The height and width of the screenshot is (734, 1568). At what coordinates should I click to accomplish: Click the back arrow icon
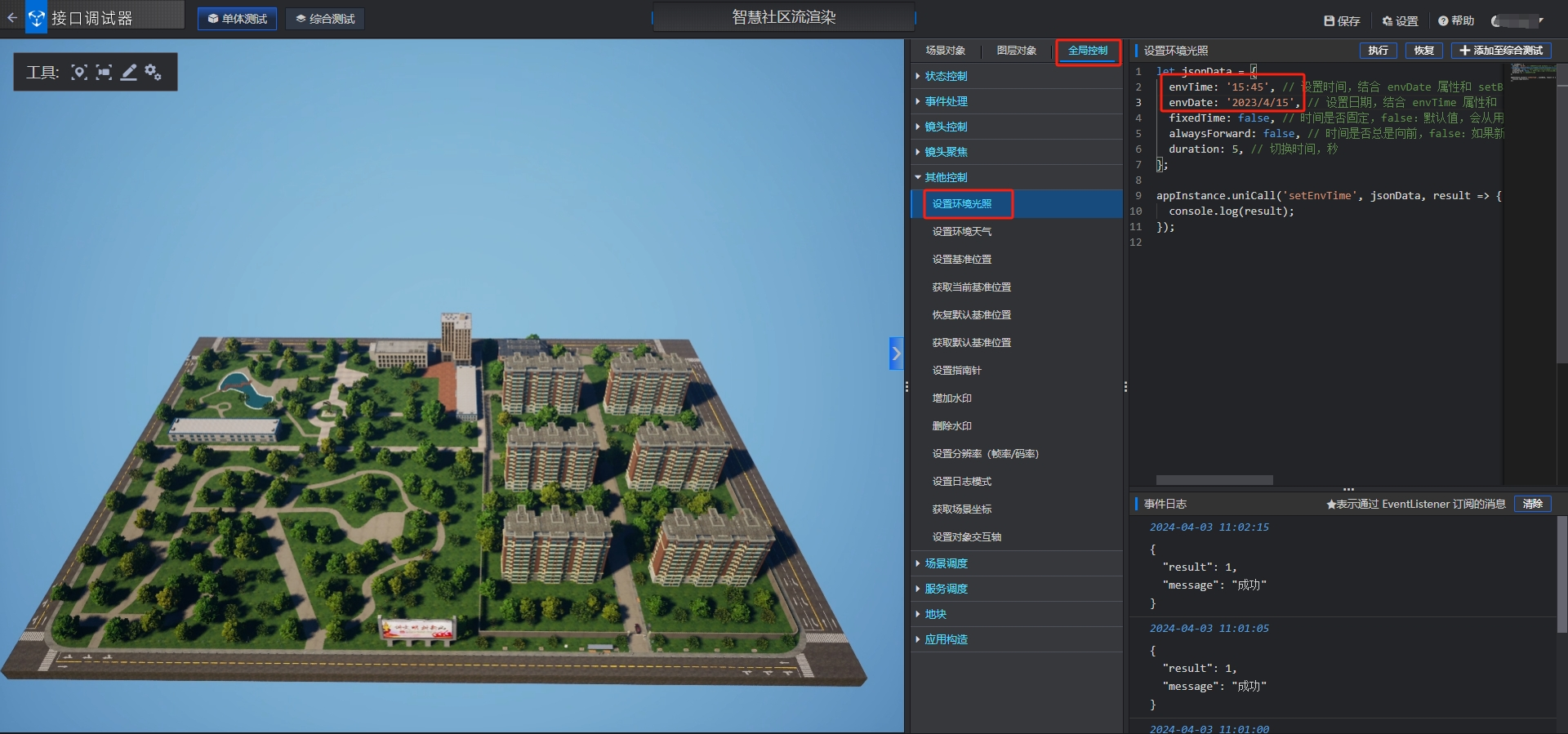click(x=11, y=17)
